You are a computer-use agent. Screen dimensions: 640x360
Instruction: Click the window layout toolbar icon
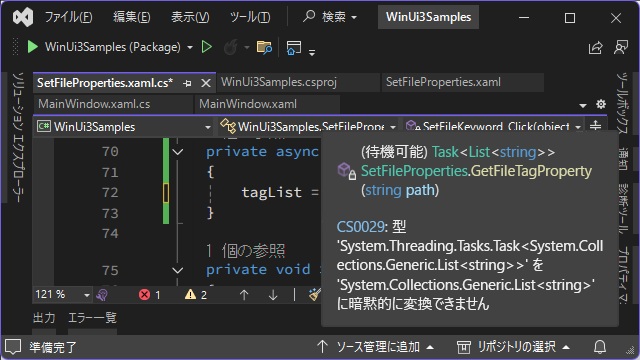(294, 47)
